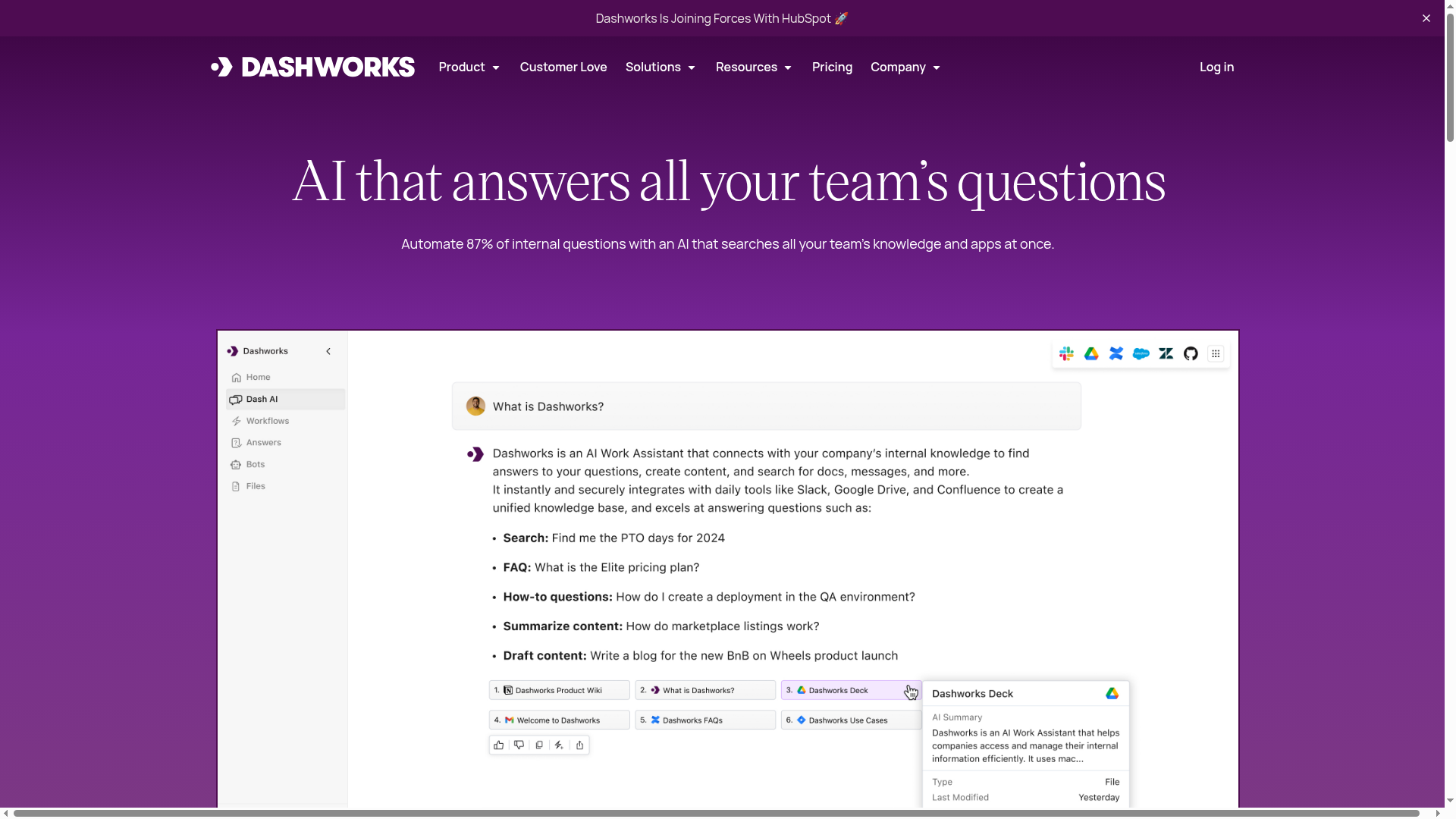Click the Salesforce integration icon
This screenshot has height=819, width=1456.
pos(1141,353)
